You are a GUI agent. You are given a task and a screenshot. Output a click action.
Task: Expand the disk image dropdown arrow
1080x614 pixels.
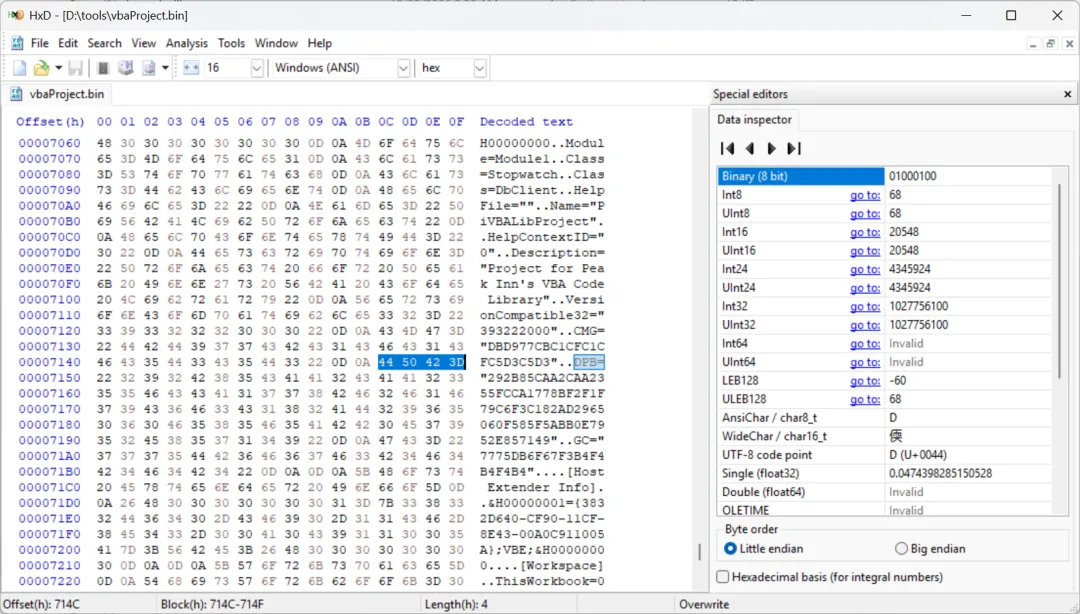tap(165, 68)
